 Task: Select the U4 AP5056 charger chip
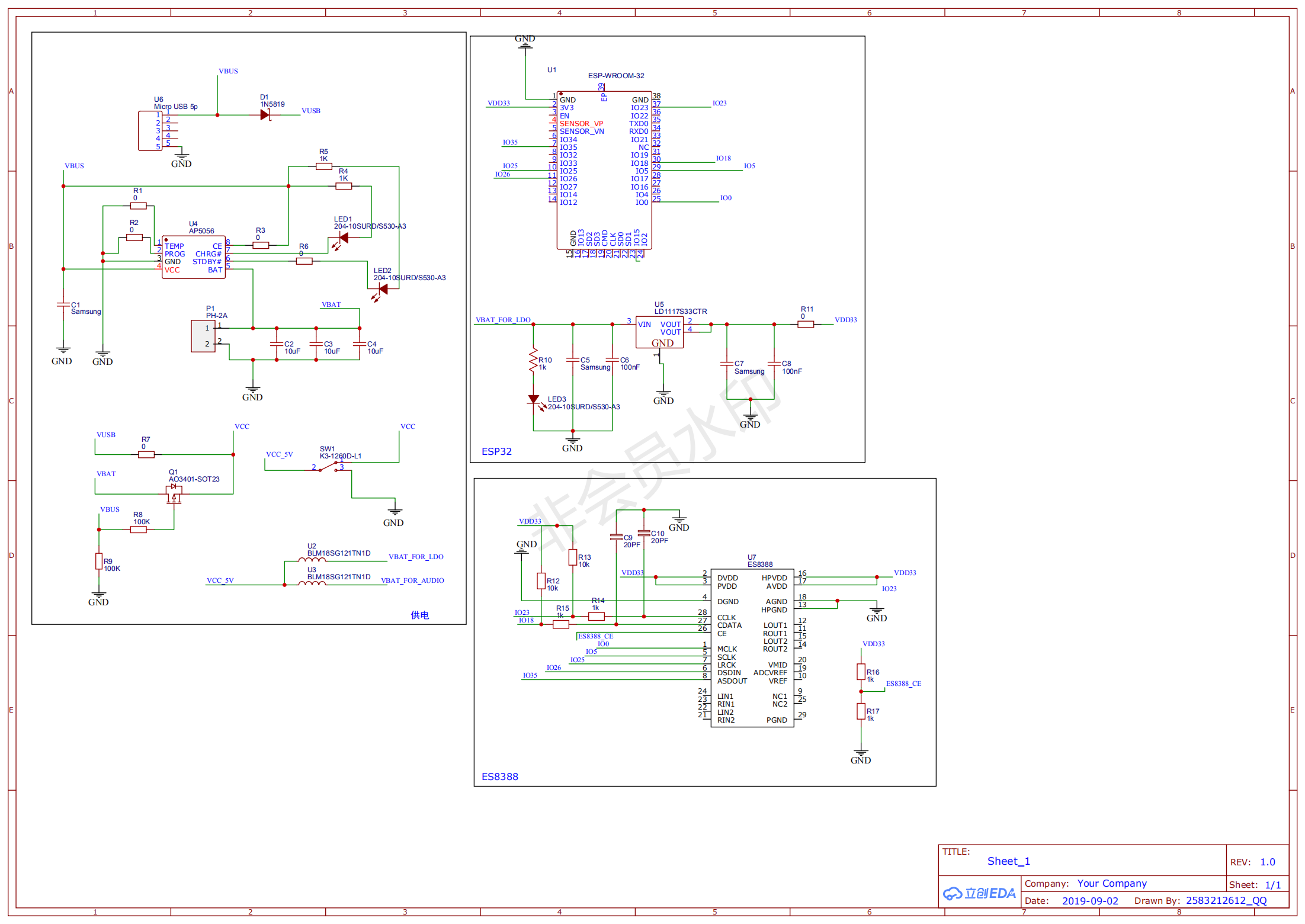[x=194, y=257]
